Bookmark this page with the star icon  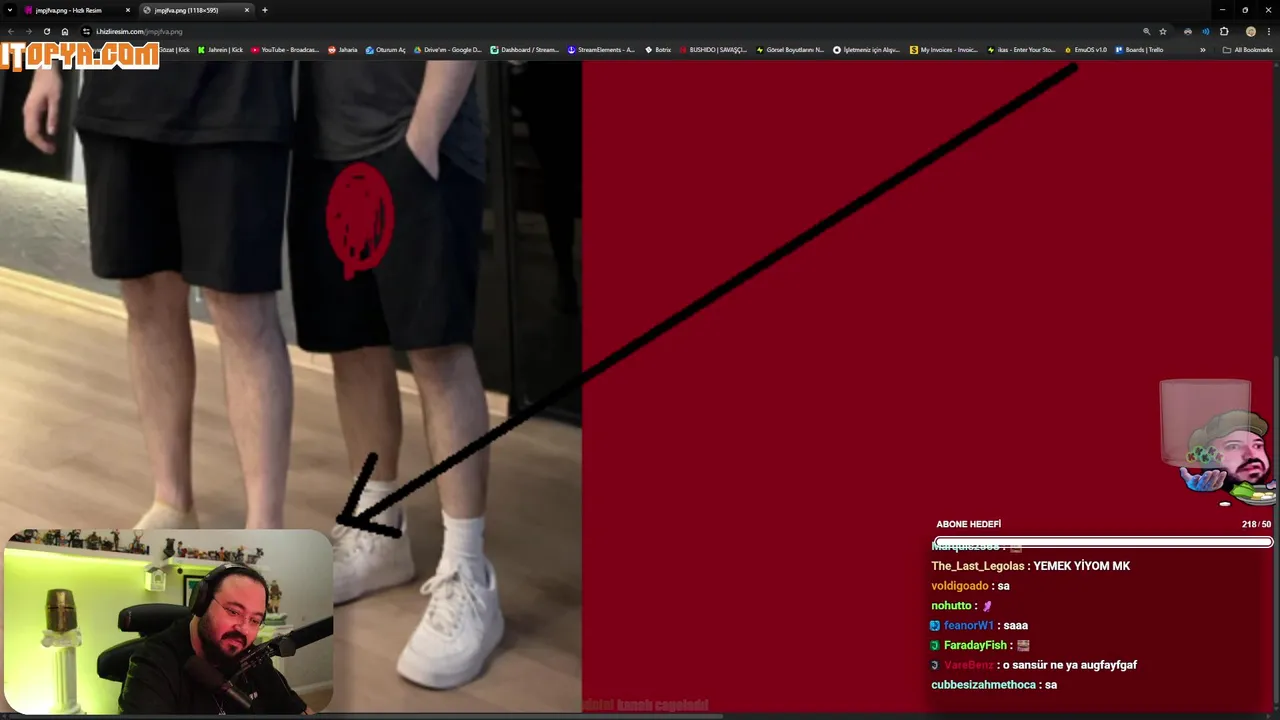1162,31
